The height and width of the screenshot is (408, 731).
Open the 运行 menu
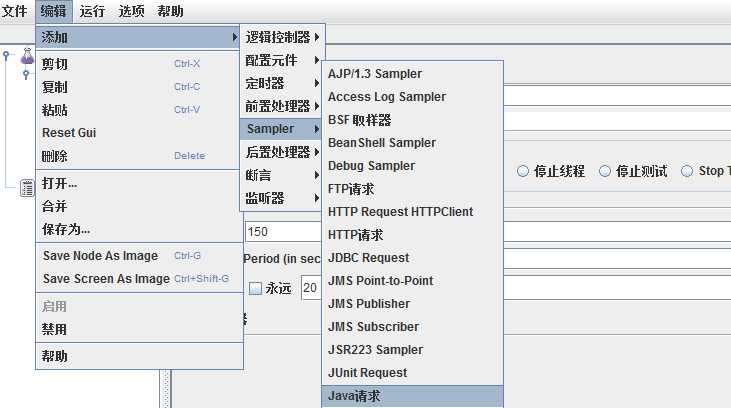pyautogui.click(x=92, y=11)
